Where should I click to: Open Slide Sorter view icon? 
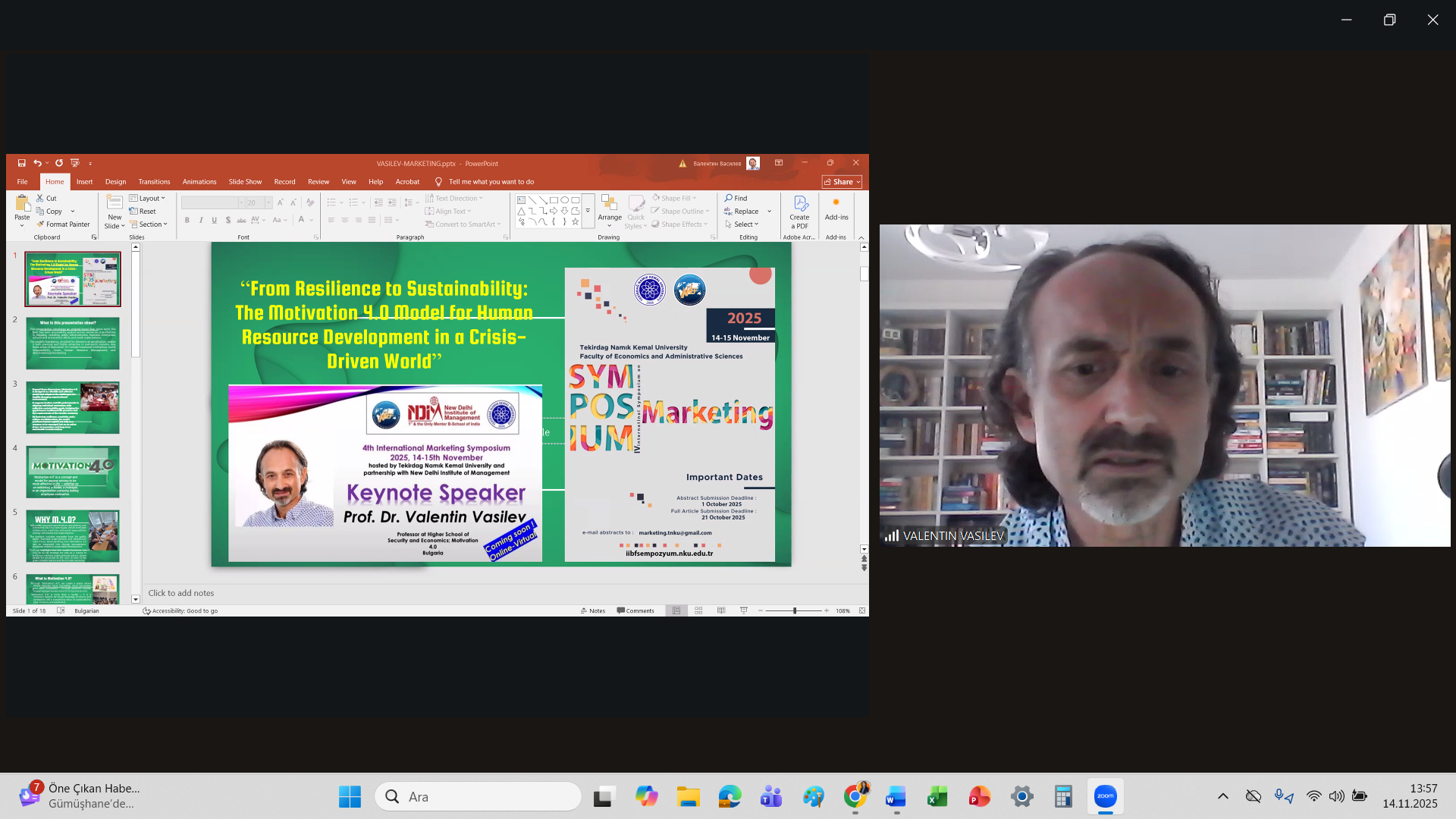tap(698, 610)
